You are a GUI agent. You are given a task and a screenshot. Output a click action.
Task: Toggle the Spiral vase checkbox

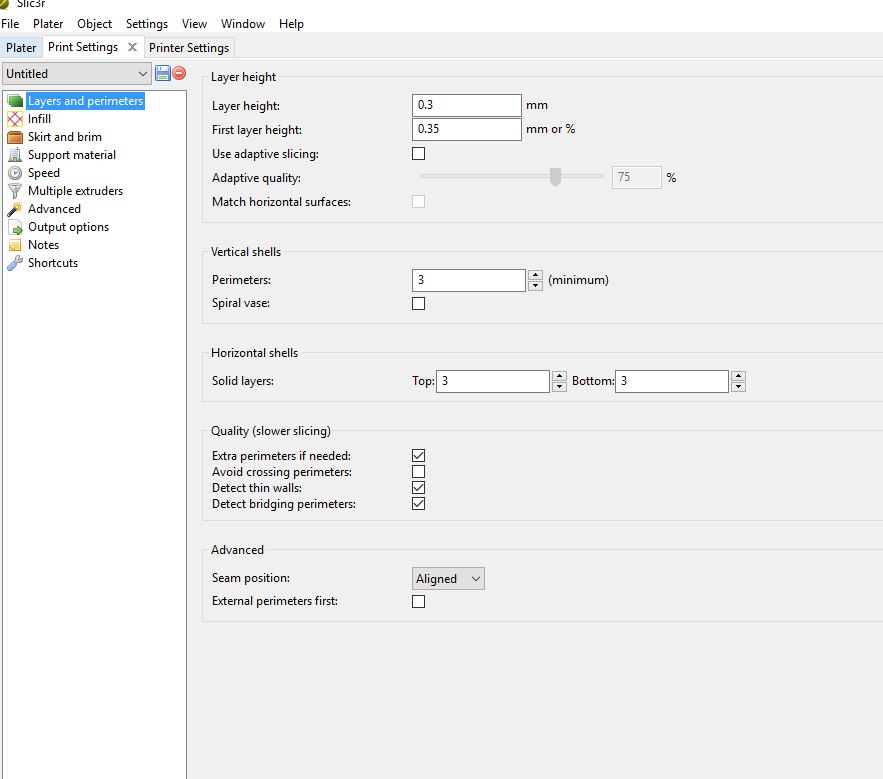click(418, 303)
